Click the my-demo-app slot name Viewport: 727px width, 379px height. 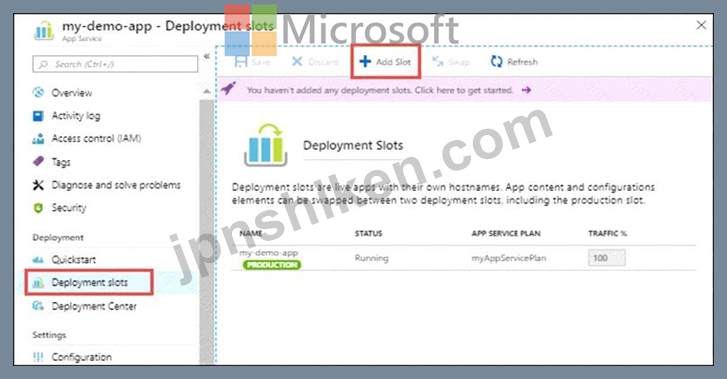click(x=269, y=253)
